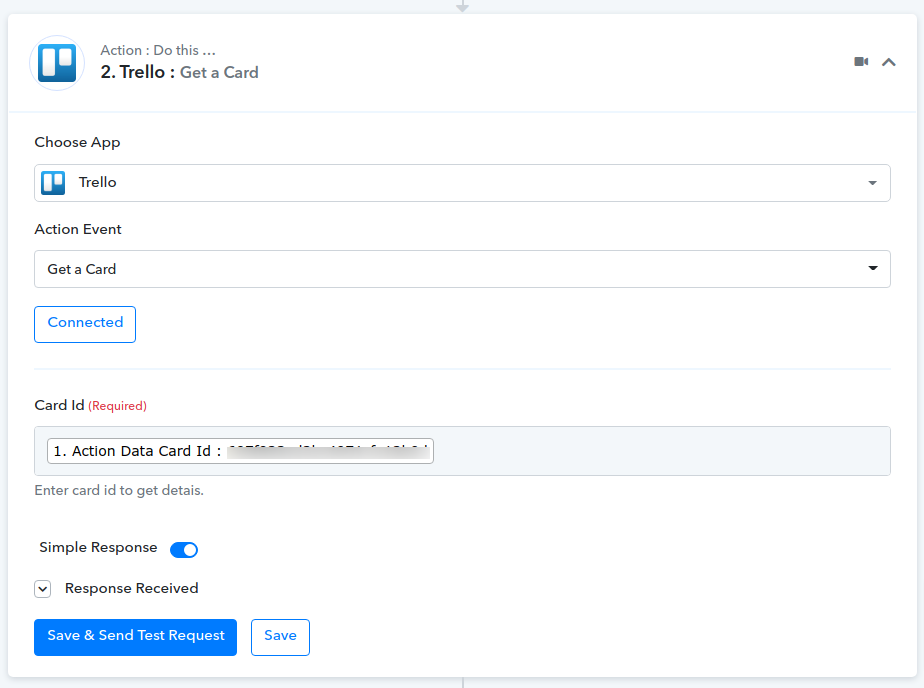Open the Action Event dropdown Get a Card

click(x=462, y=269)
